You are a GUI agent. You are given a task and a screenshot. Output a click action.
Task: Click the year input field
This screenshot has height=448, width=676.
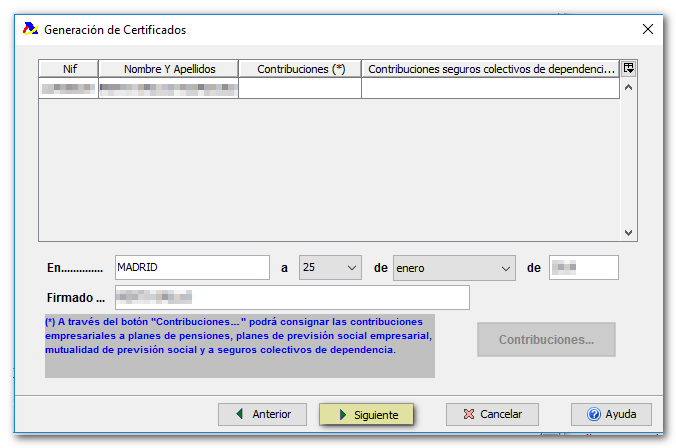[583, 268]
